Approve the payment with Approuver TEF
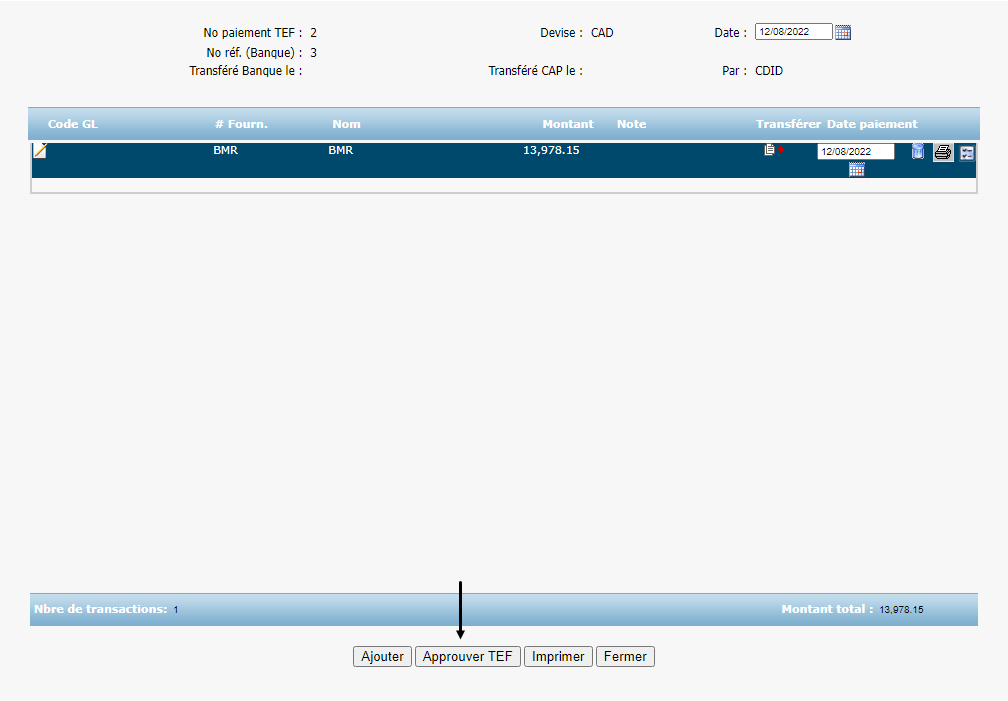This screenshot has height=701, width=1008. (x=467, y=657)
